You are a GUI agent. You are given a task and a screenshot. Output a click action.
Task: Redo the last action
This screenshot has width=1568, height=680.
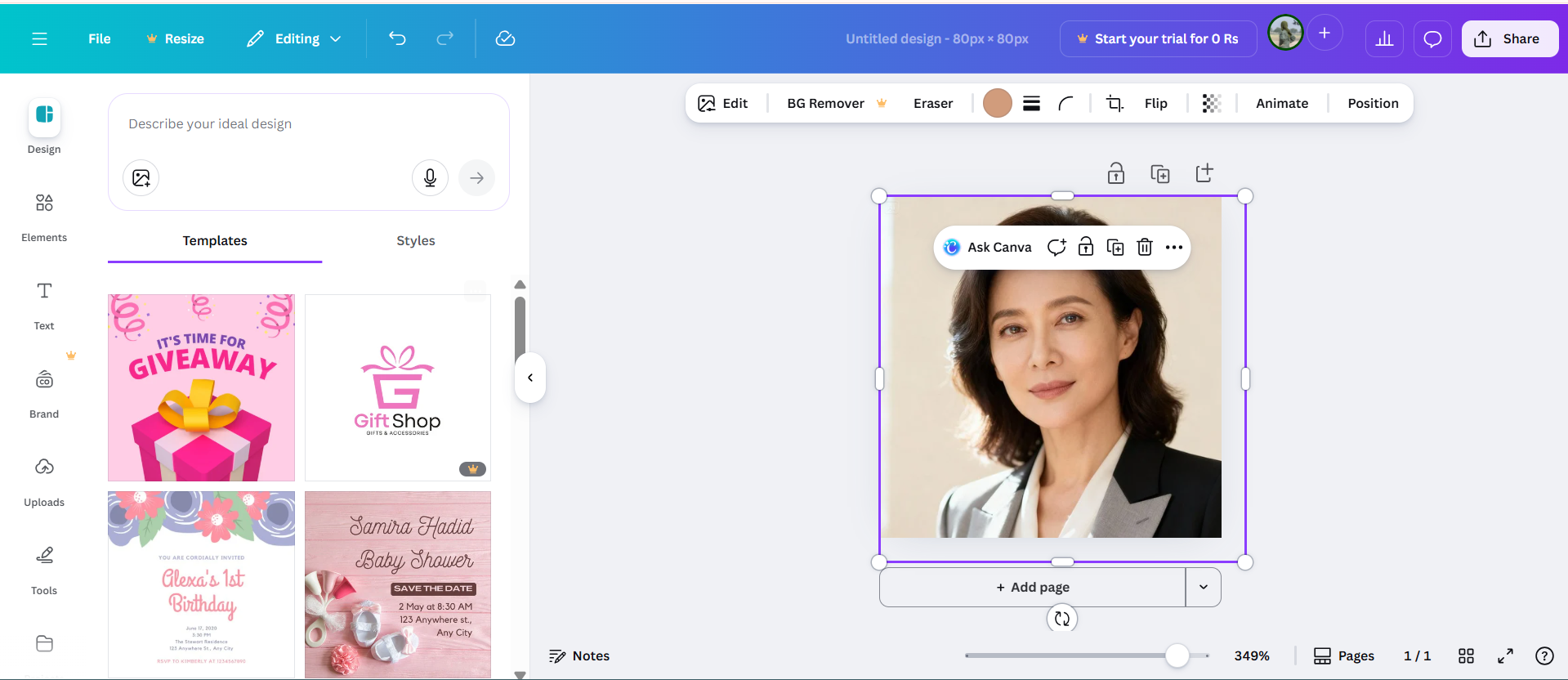pyautogui.click(x=444, y=38)
